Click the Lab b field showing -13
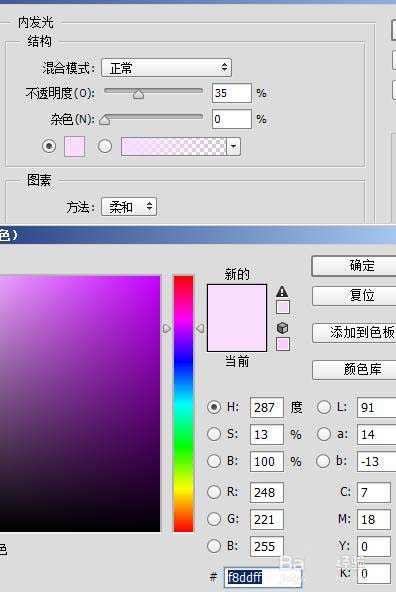Viewport: 396px width, 592px height. pyautogui.click(x=376, y=461)
